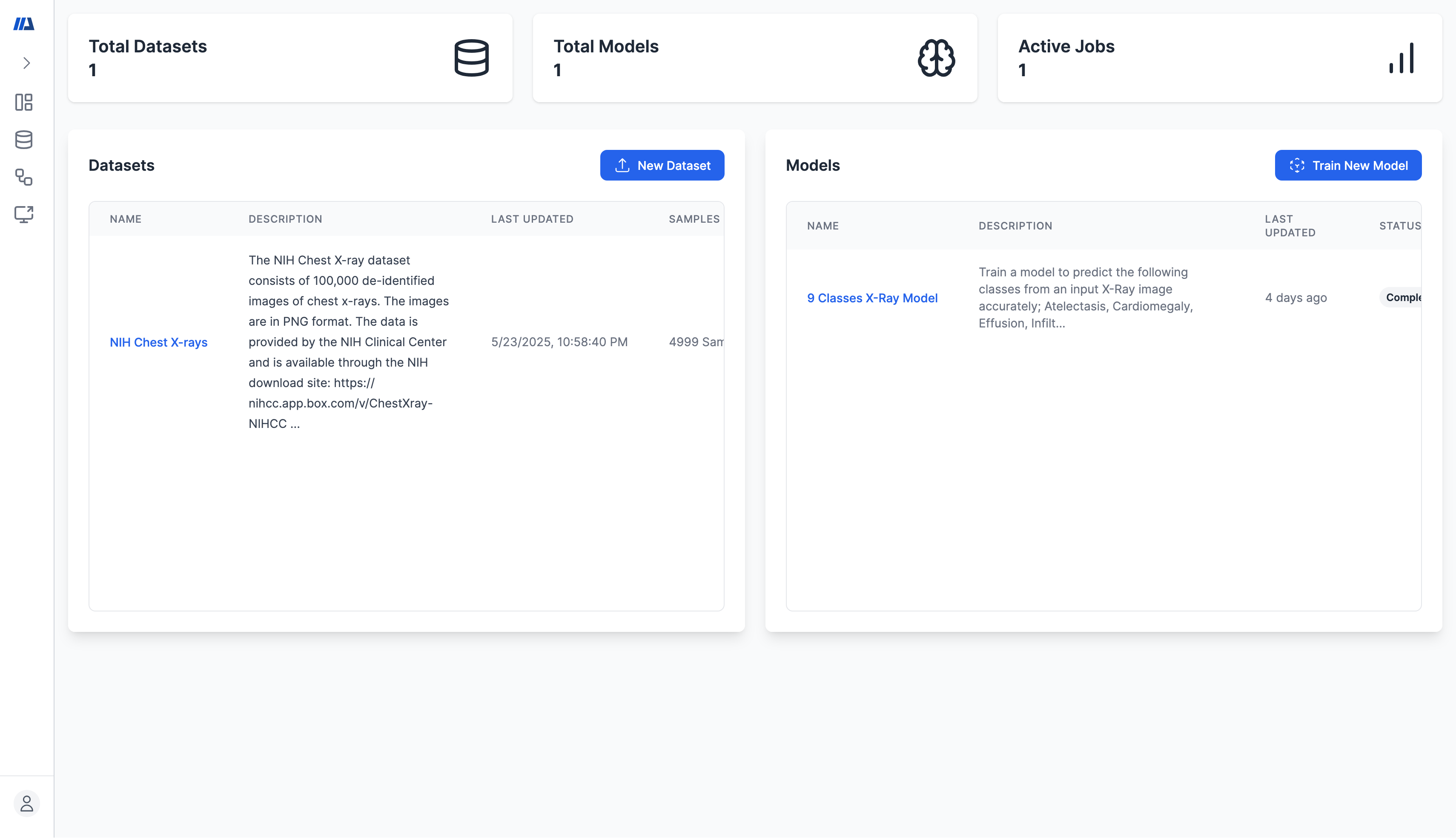Click the app logo in sidebar
The image size is (1456, 838).
click(x=24, y=24)
